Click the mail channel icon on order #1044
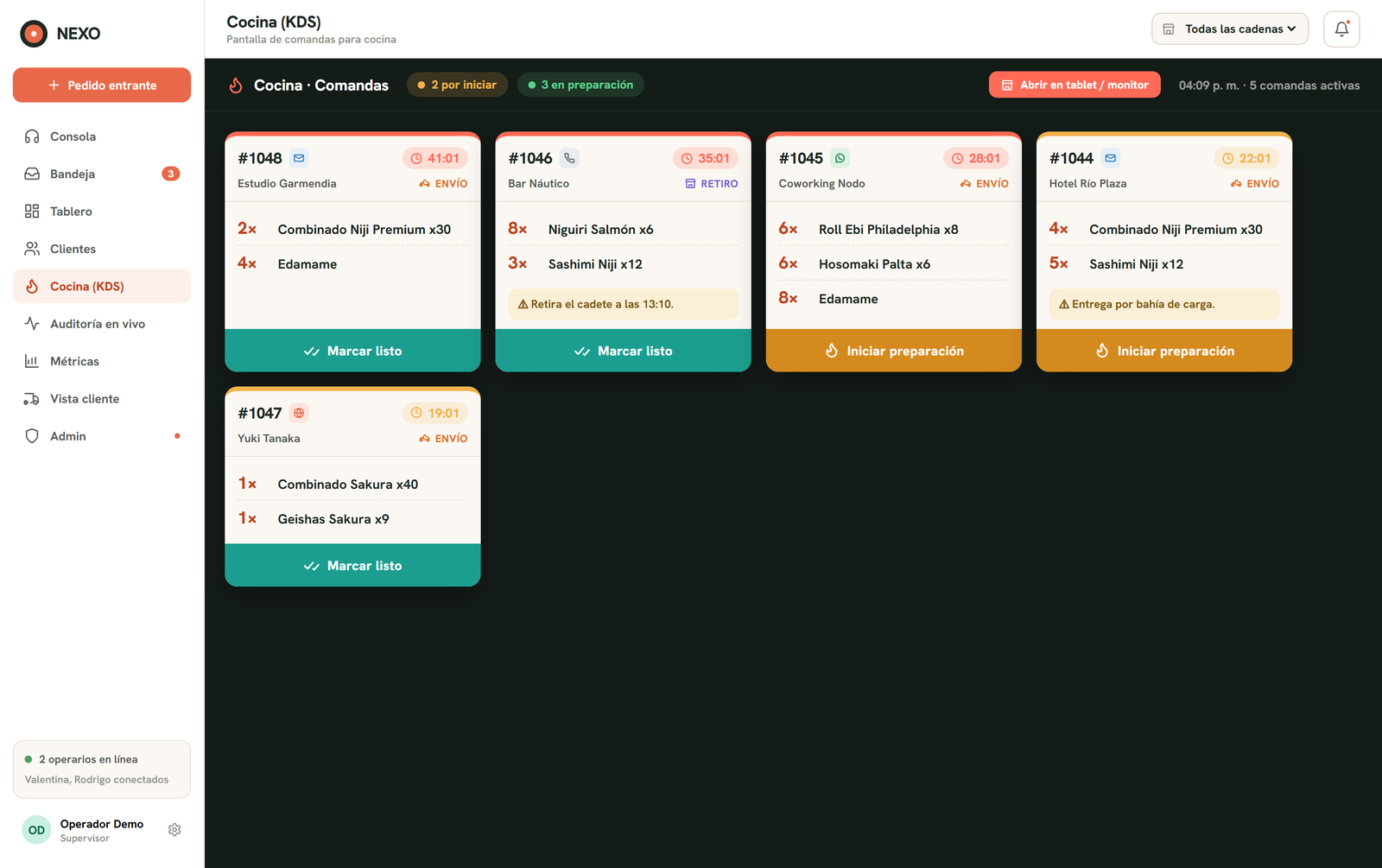1382x868 pixels. point(1111,158)
